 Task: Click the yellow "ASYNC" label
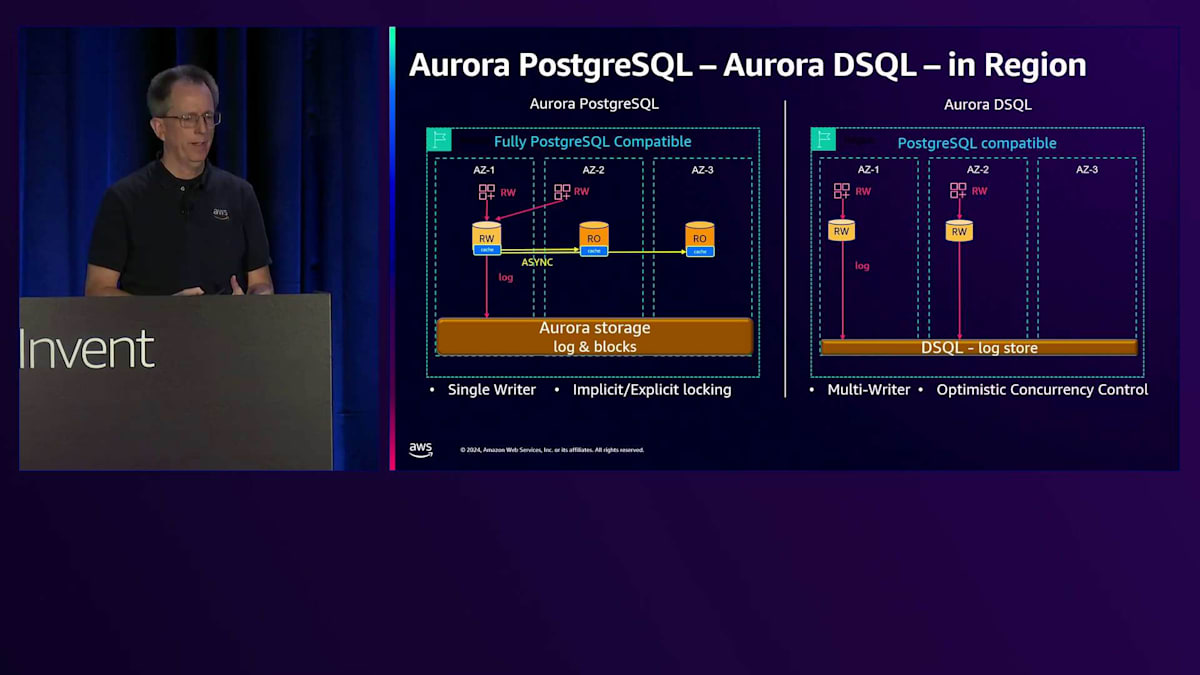pyautogui.click(x=537, y=262)
